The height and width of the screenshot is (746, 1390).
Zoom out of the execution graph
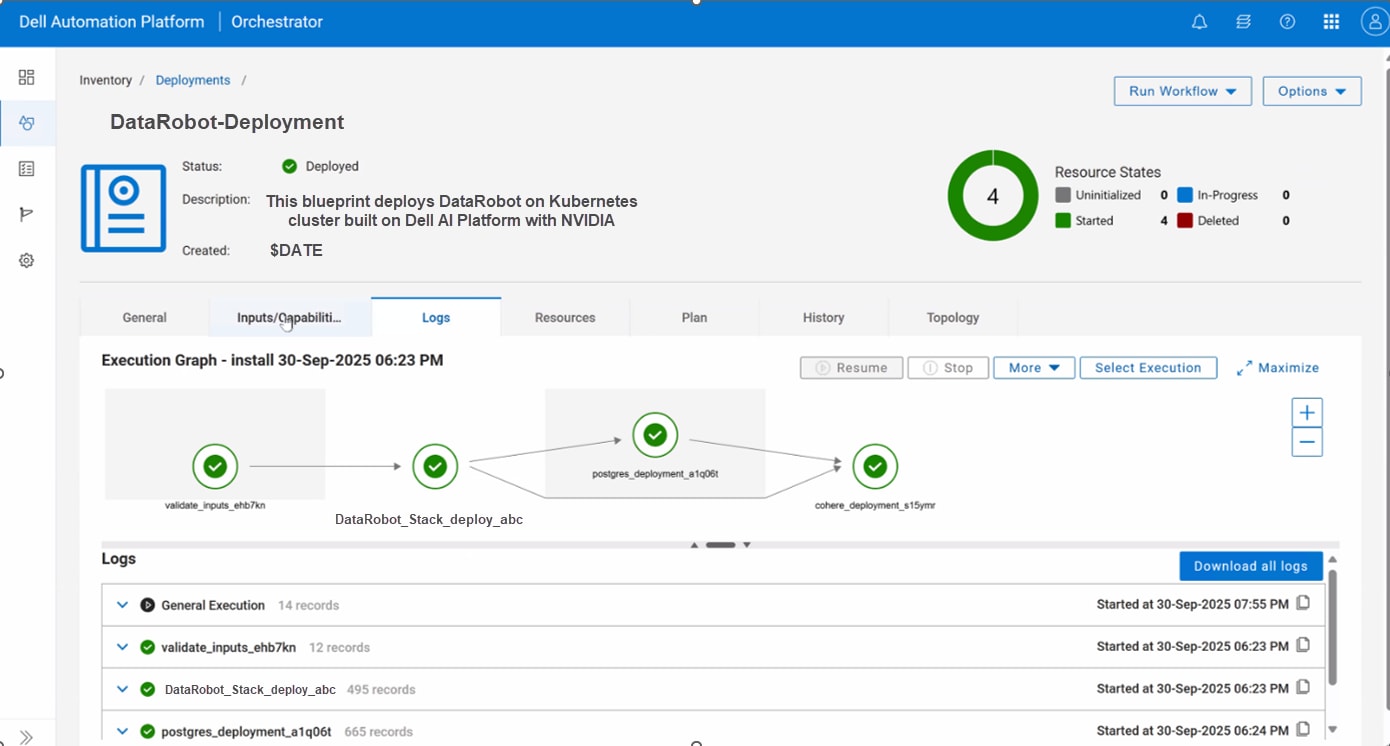click(1307, 442)
